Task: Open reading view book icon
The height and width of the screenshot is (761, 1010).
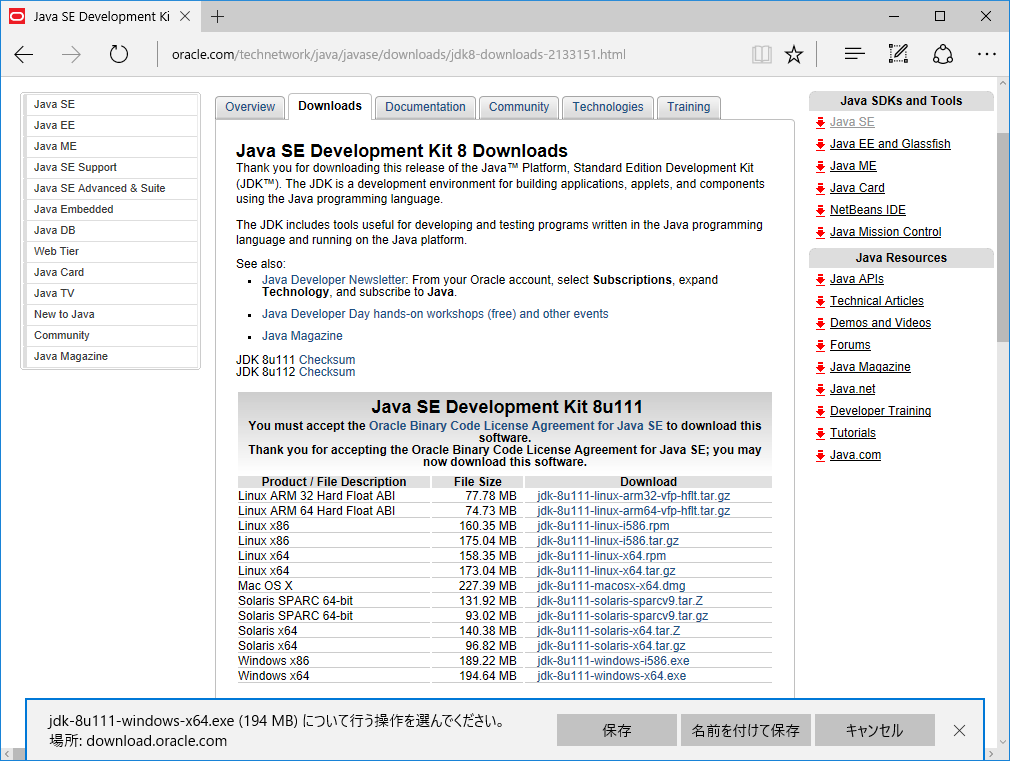Action: 761,55
